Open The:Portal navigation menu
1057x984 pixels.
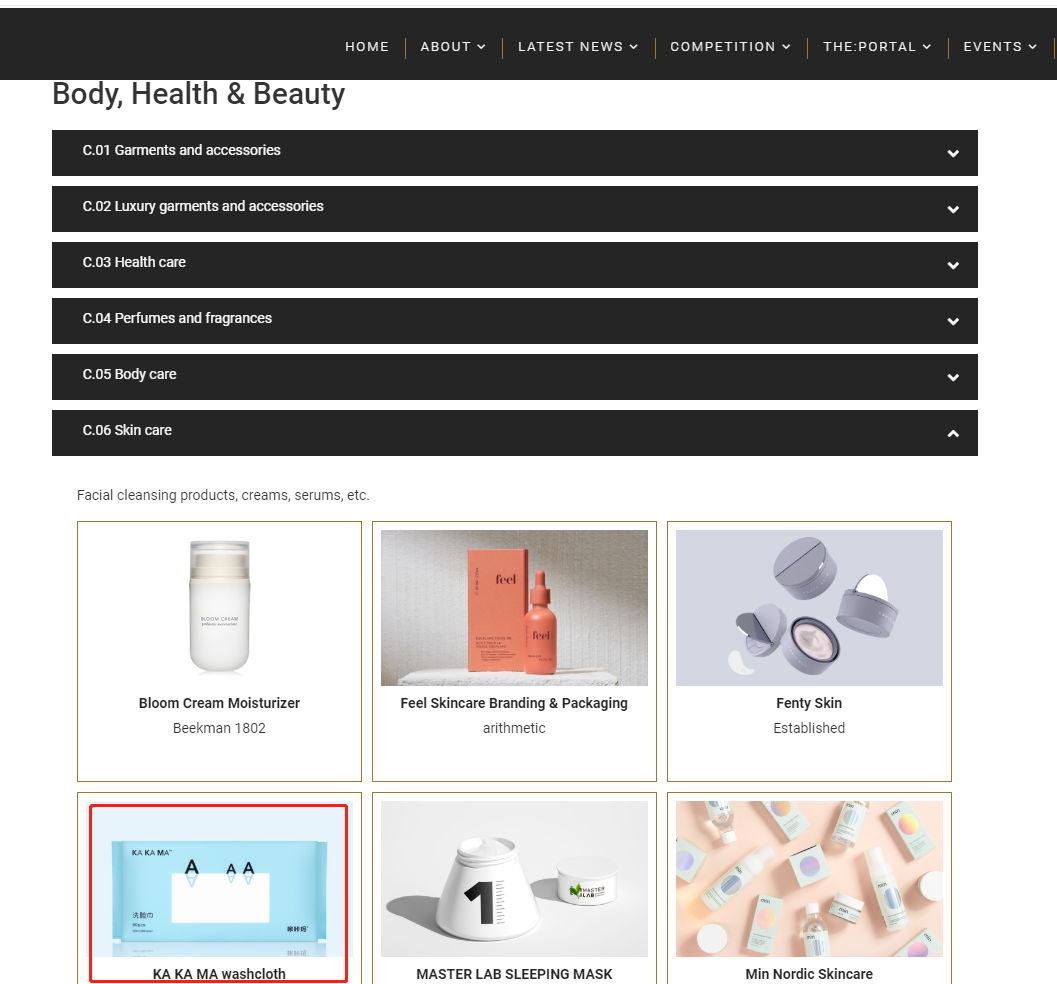(876, 47)
